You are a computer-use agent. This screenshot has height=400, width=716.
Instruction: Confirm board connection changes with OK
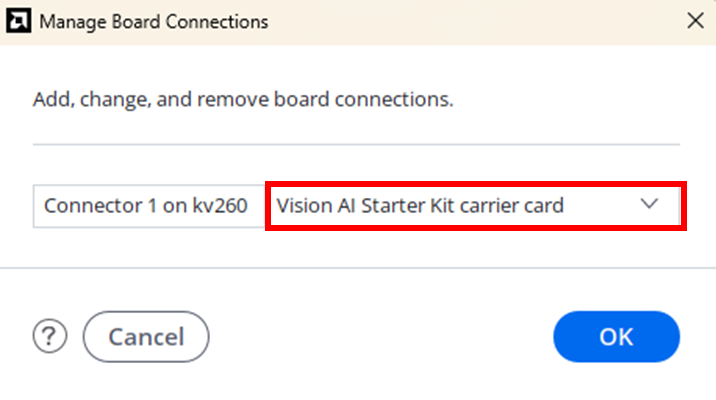pyautogui.click(x=616, y=337)
